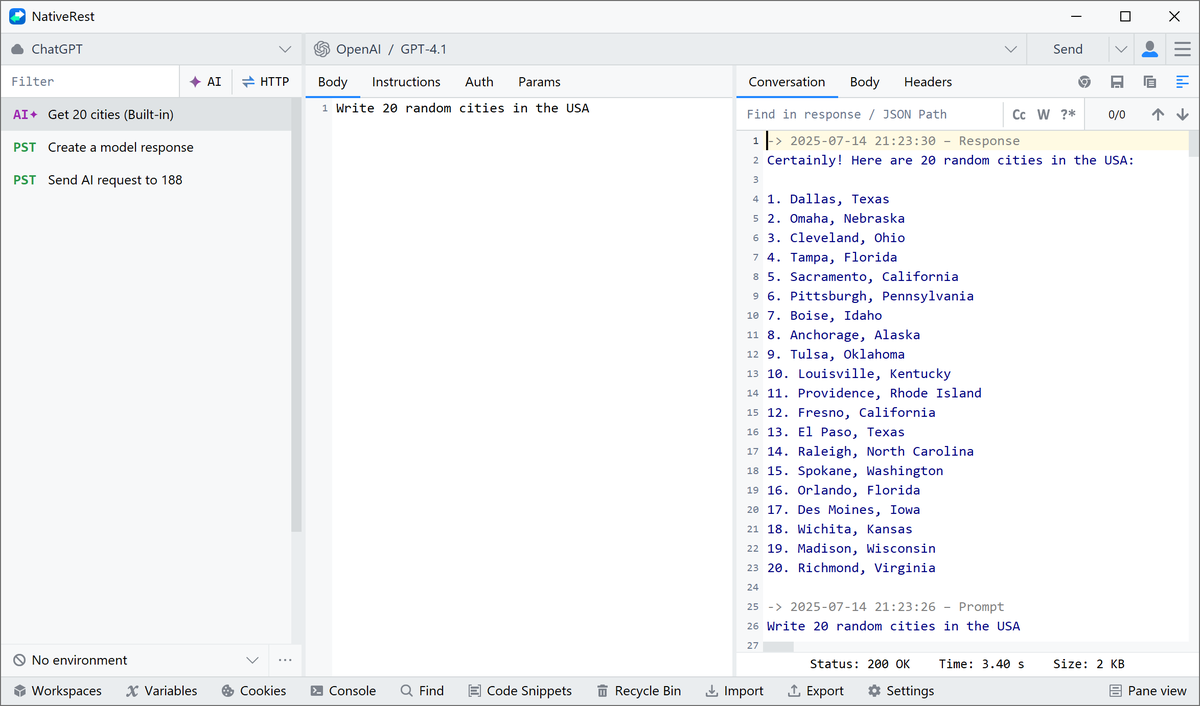Click the Export button
1200x706 pixels.
tap(816, 691)
